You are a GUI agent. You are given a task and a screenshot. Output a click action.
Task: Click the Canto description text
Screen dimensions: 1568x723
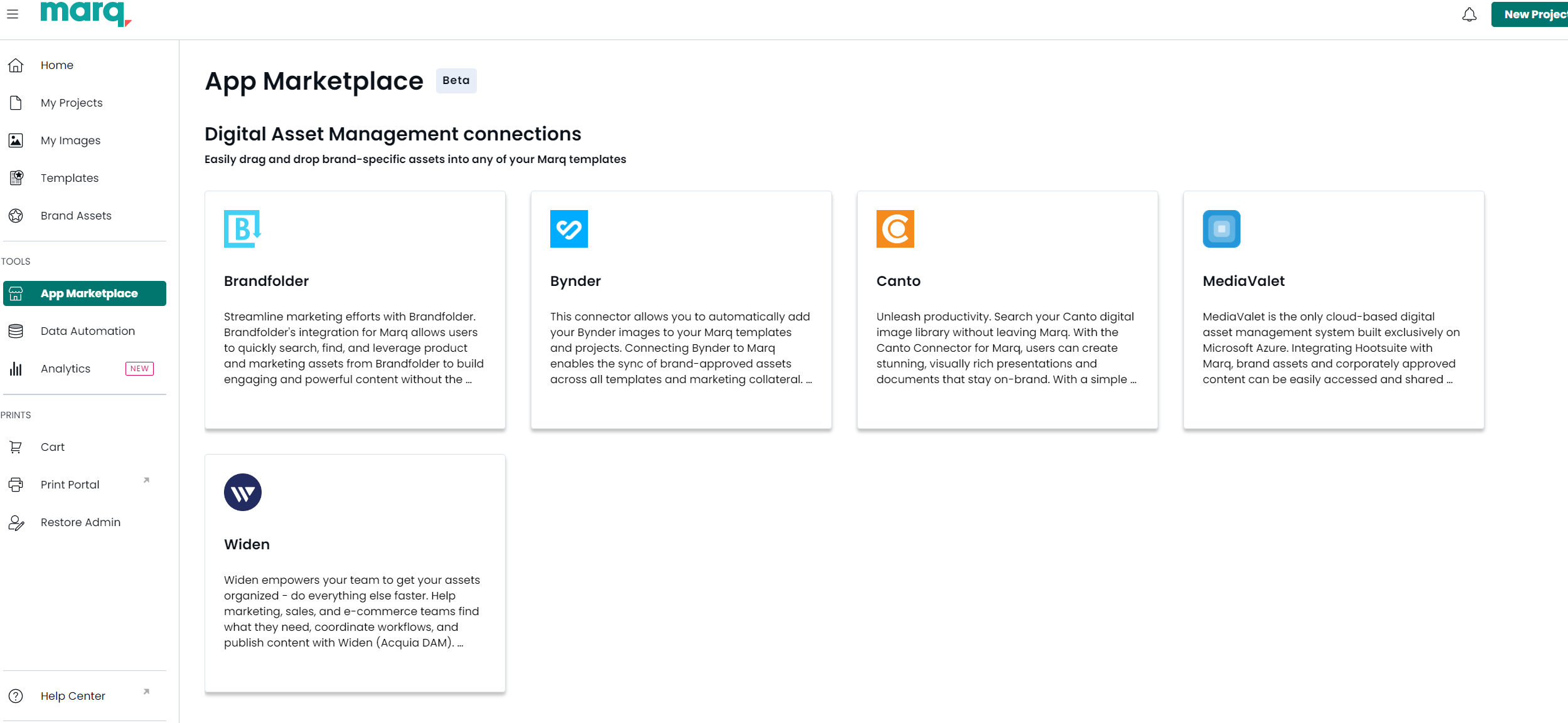[1006, 348]
